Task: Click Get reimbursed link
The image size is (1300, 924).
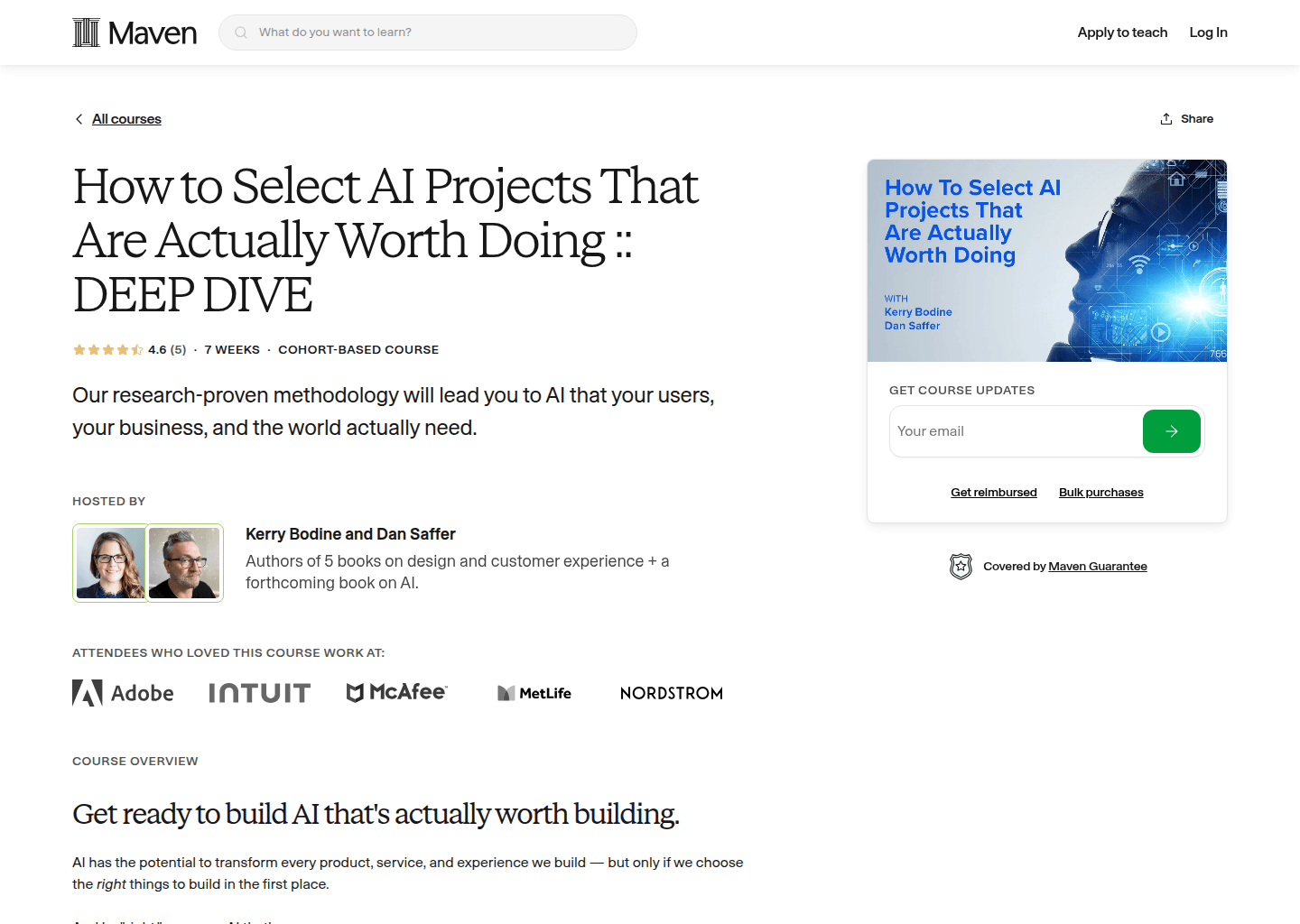Action: click(993, 492)
